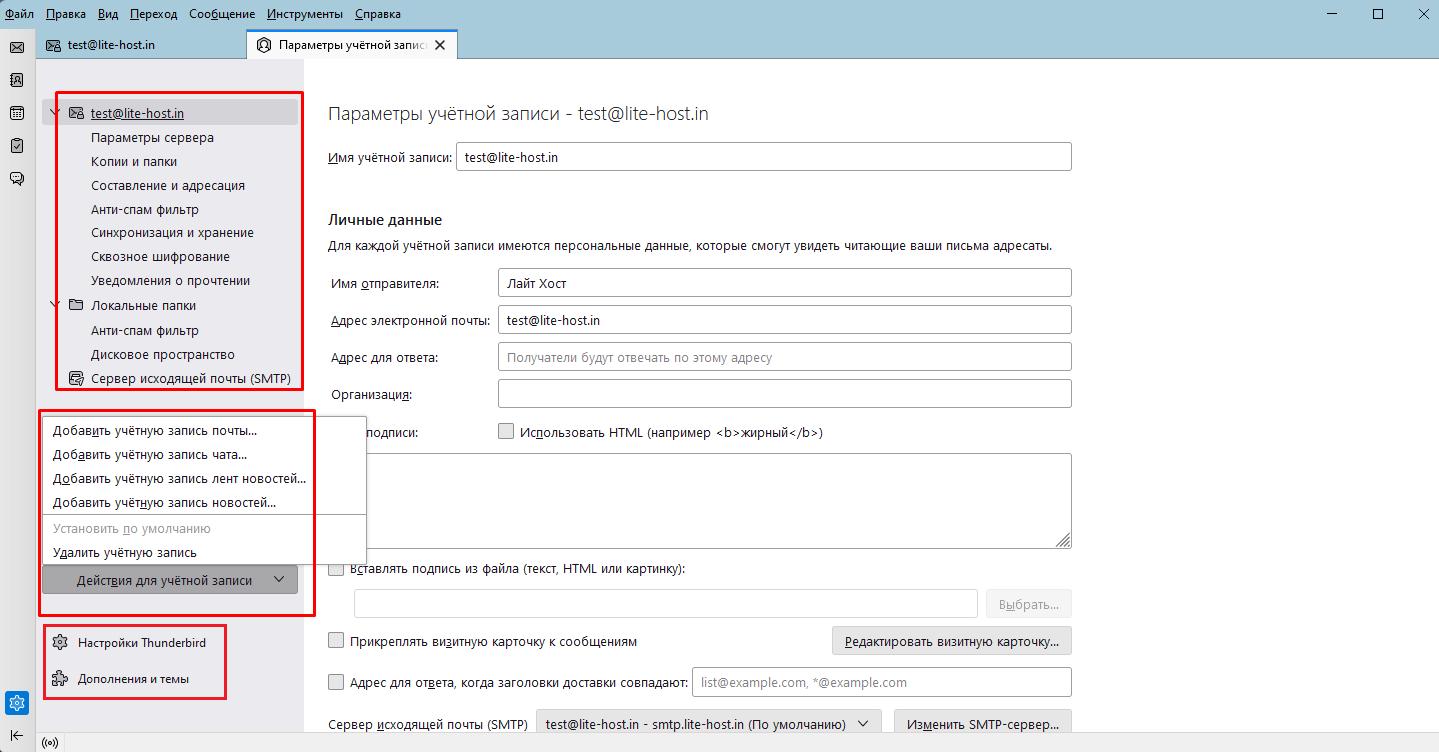Collapse the Локальные папки tree node

[54, 306]
